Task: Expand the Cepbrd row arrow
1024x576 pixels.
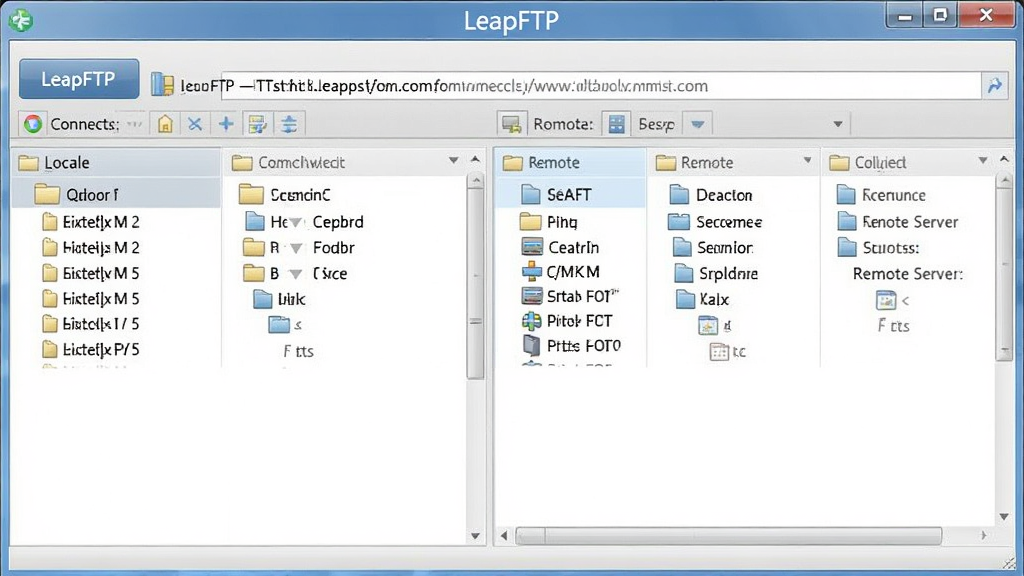Action: (296, 223)
